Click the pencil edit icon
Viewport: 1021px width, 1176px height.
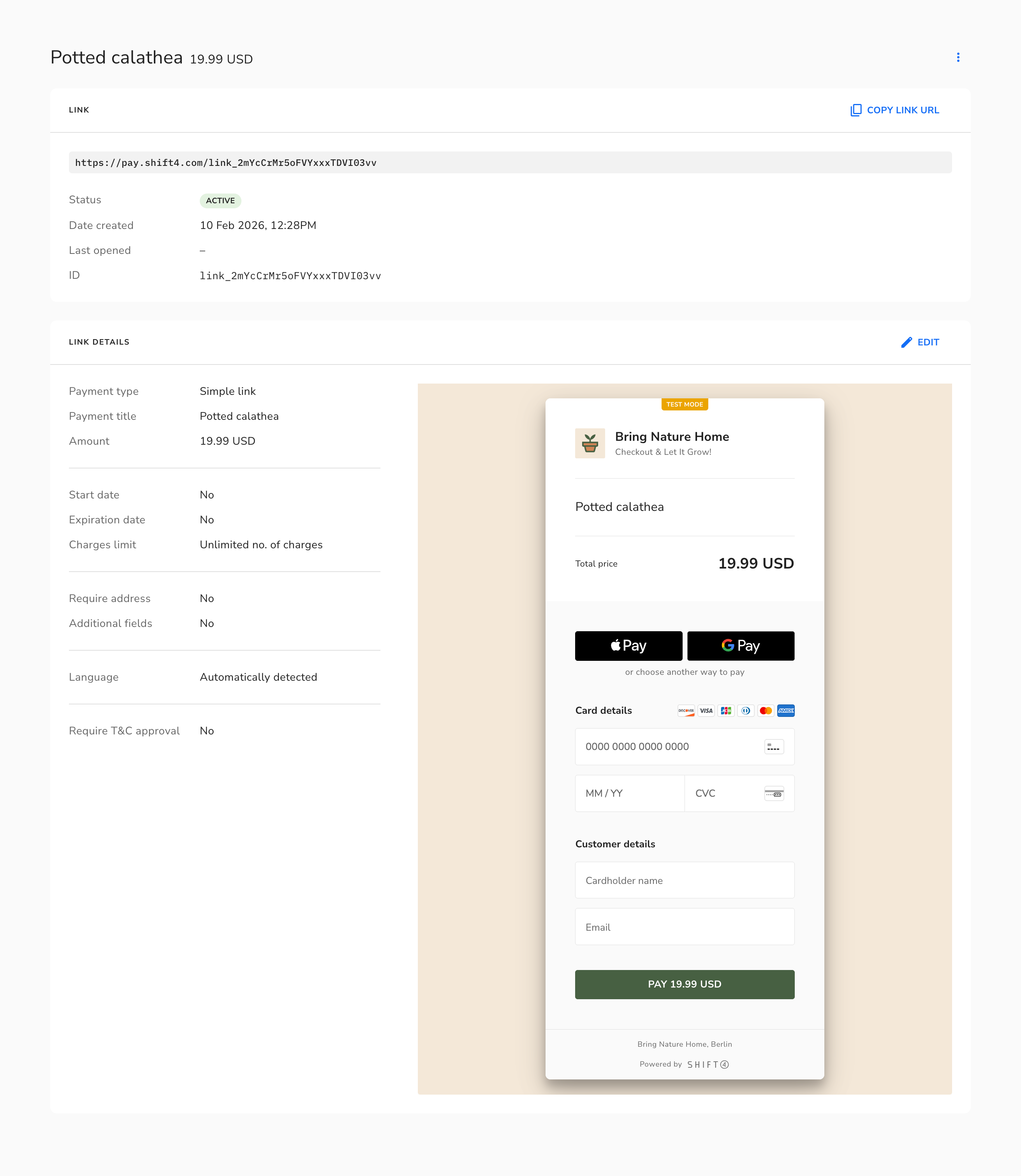pos(906,342)
